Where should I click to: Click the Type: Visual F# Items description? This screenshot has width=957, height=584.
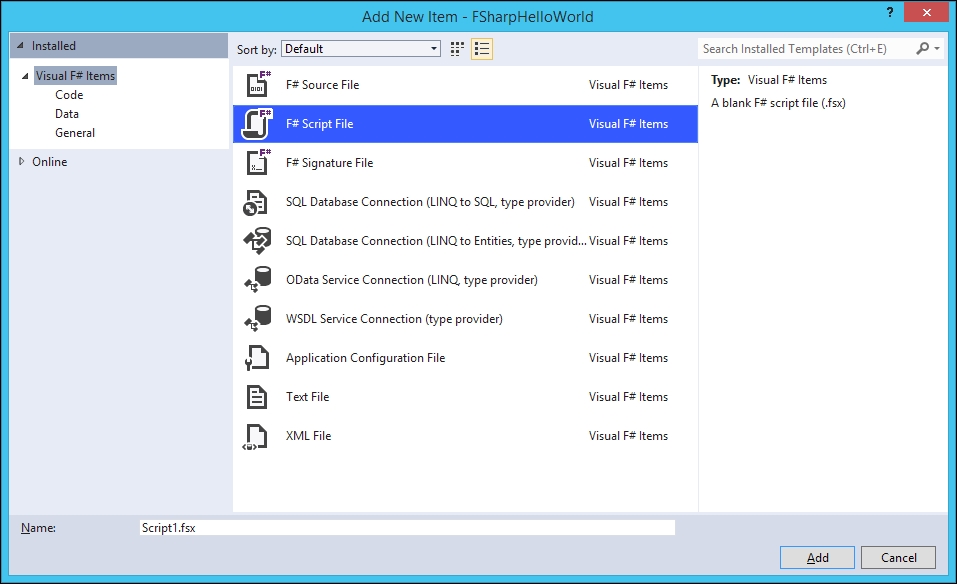(769, 80)
